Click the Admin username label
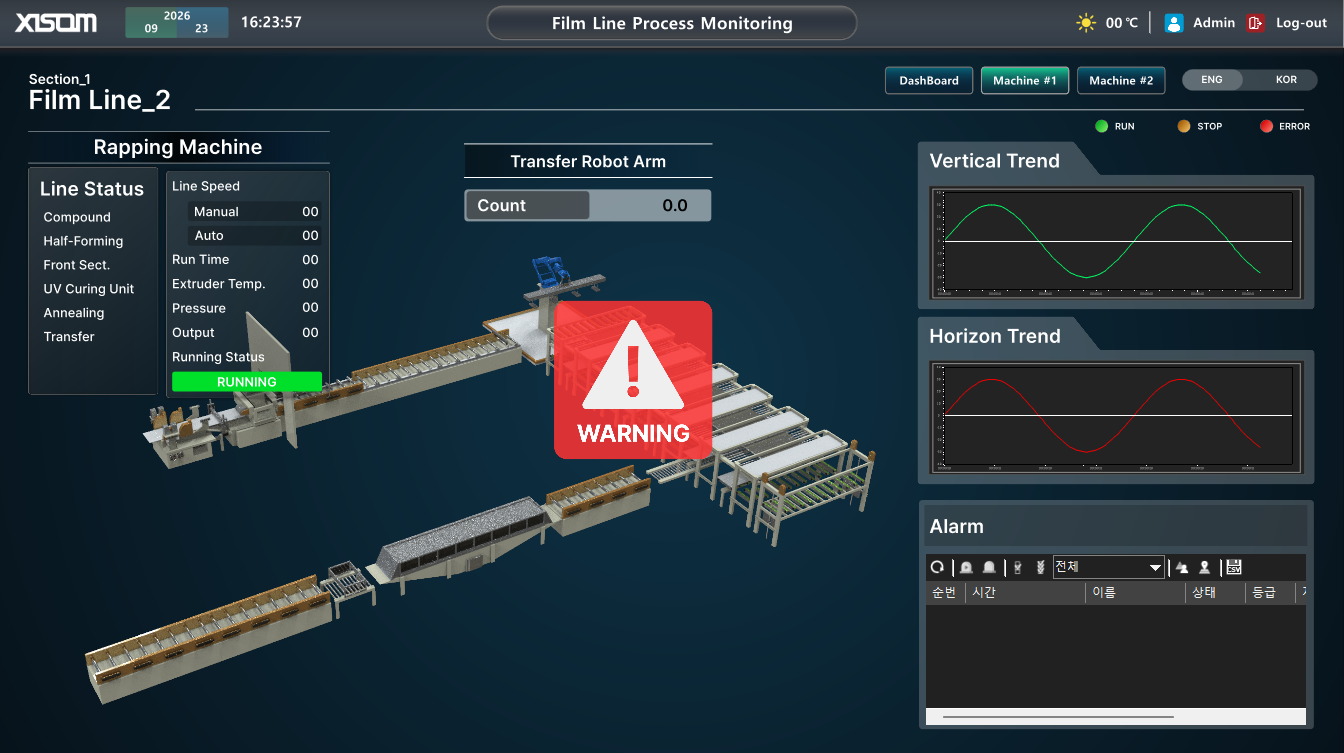The image size is (1344, 753). [1214, 22]
